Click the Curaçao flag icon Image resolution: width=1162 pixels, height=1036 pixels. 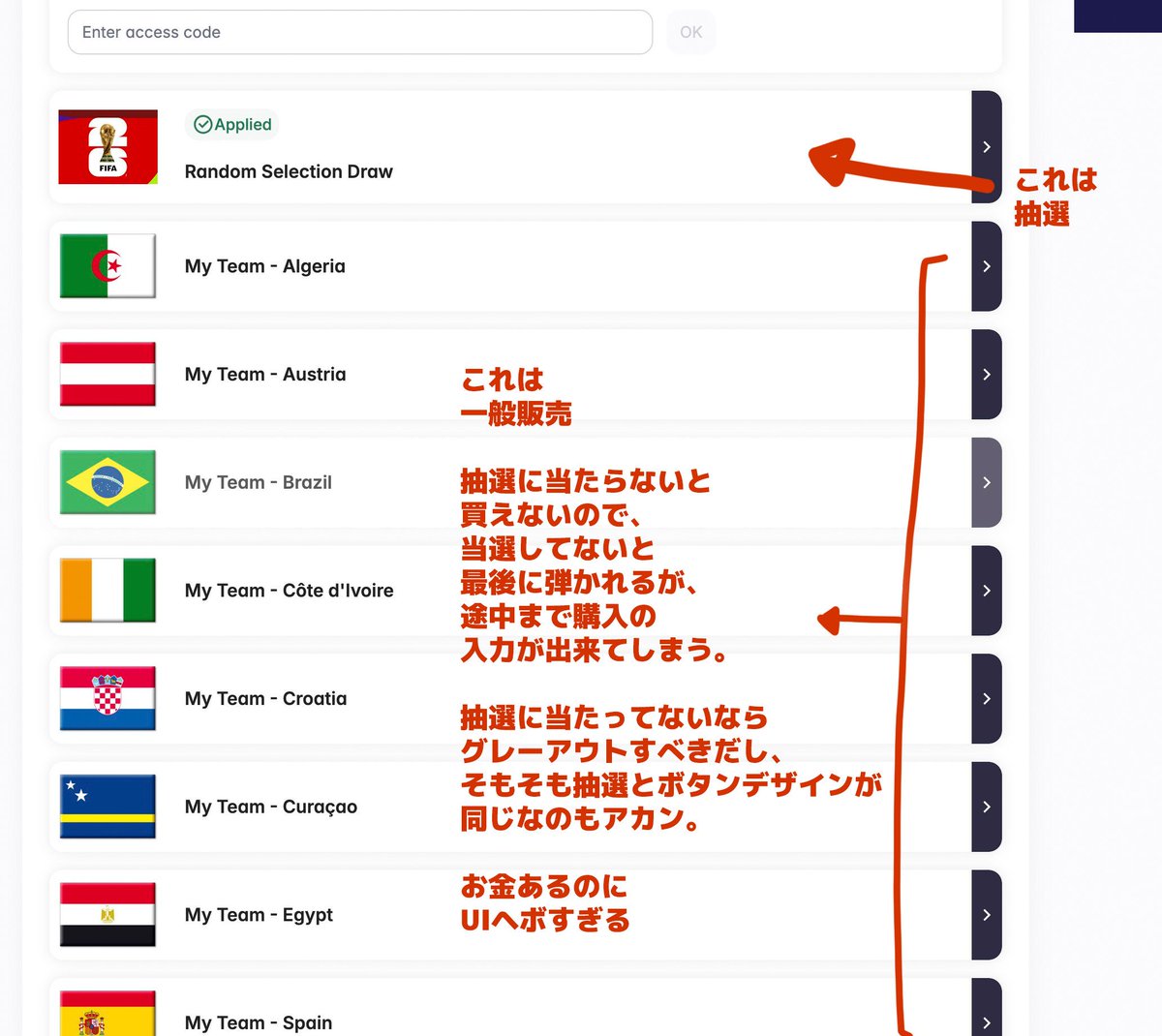[107, 807]
